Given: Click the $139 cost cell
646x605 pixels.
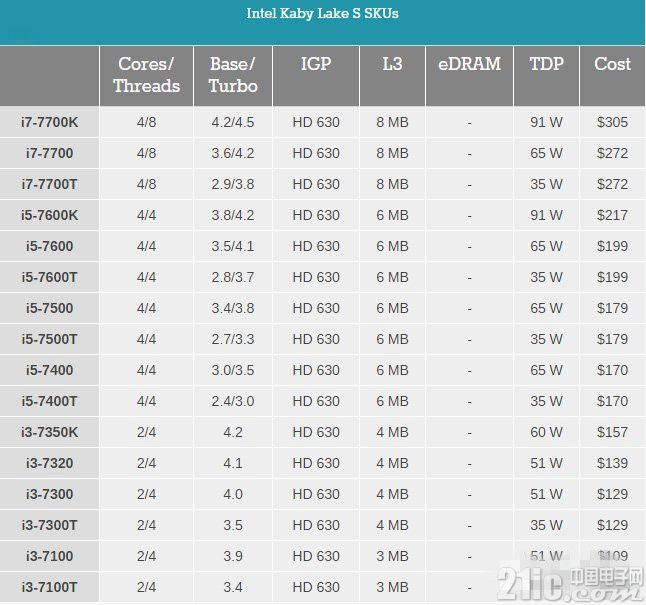Looking at the screenshot, I should 612,463.
